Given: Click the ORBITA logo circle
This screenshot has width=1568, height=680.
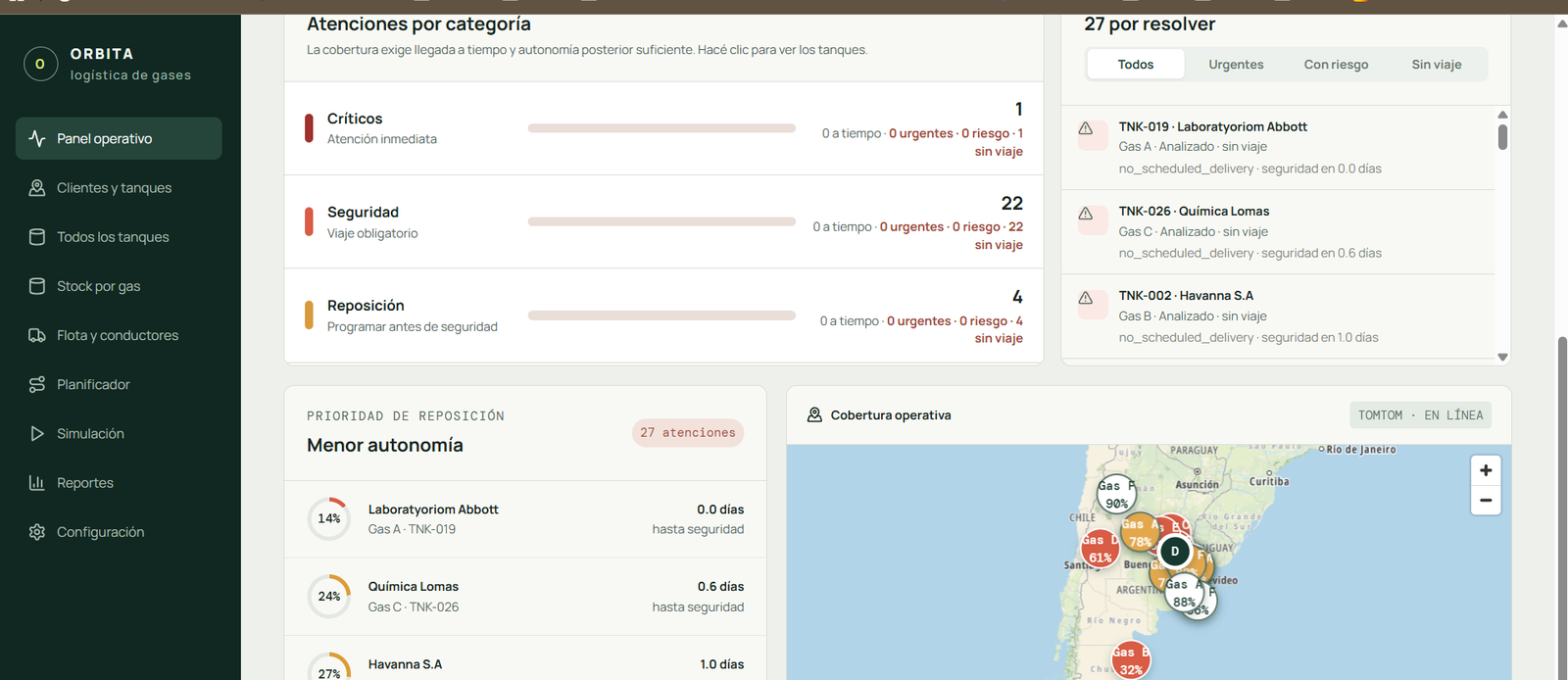Looking at the screenshot, I should 40,64.
